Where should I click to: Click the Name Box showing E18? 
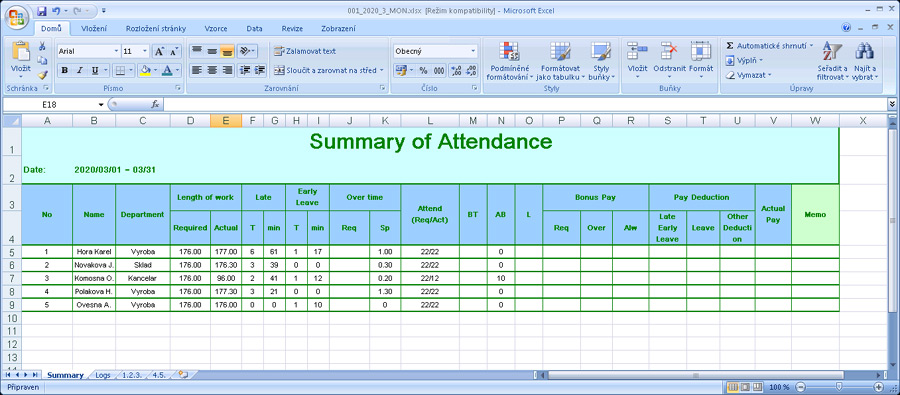pyautogui.click(x=48, y=104)
